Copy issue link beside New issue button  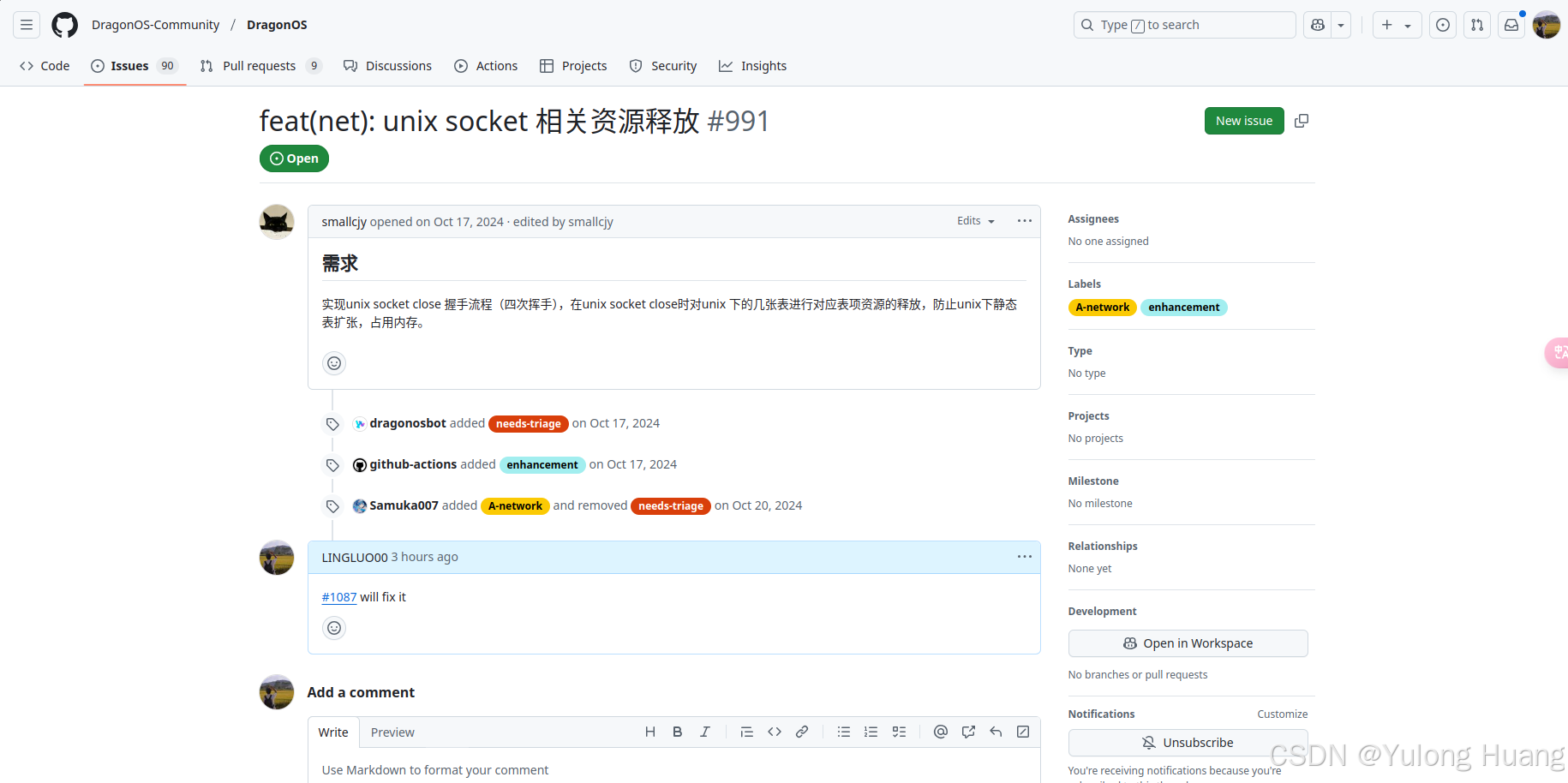tap(1301, 121)
